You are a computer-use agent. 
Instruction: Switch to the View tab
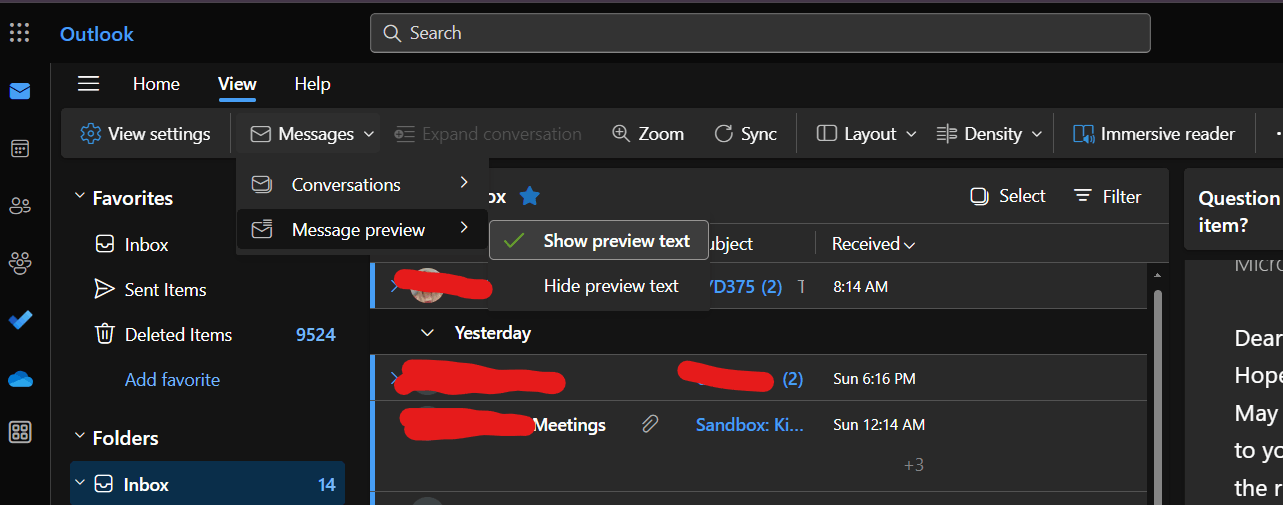pyautogui.click(x=237, y=84)
